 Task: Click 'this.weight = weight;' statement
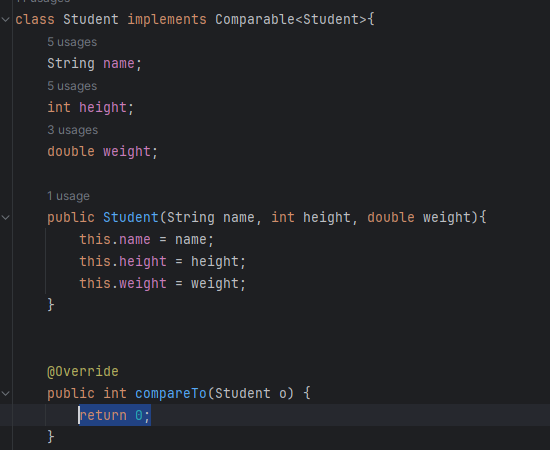pyautogui.click(x=162, y=283)
